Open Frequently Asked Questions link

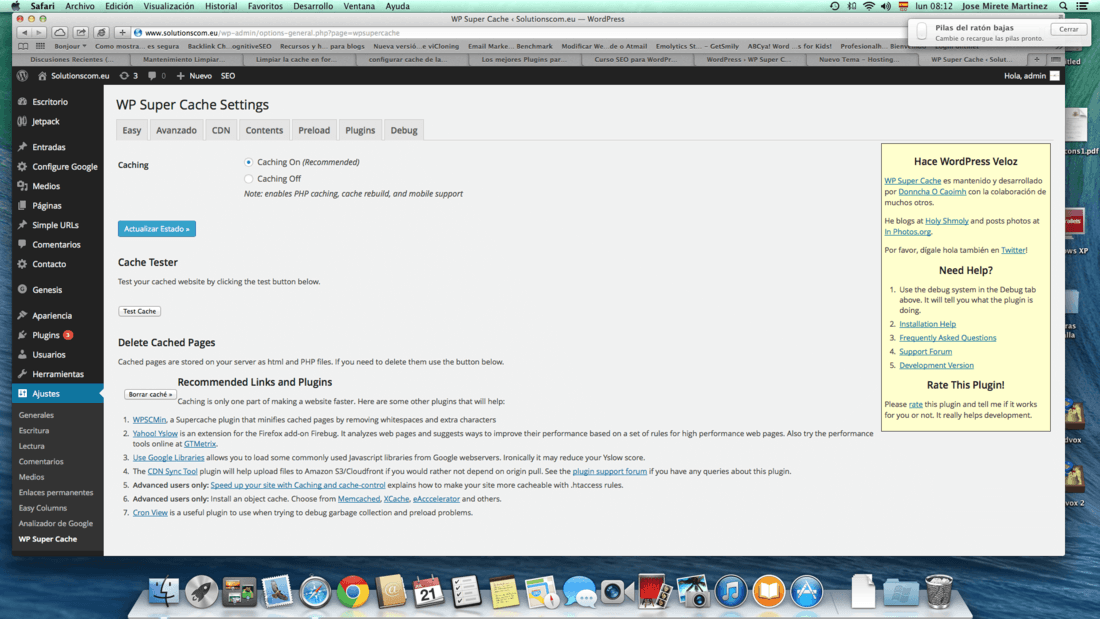tap(948, 338)
